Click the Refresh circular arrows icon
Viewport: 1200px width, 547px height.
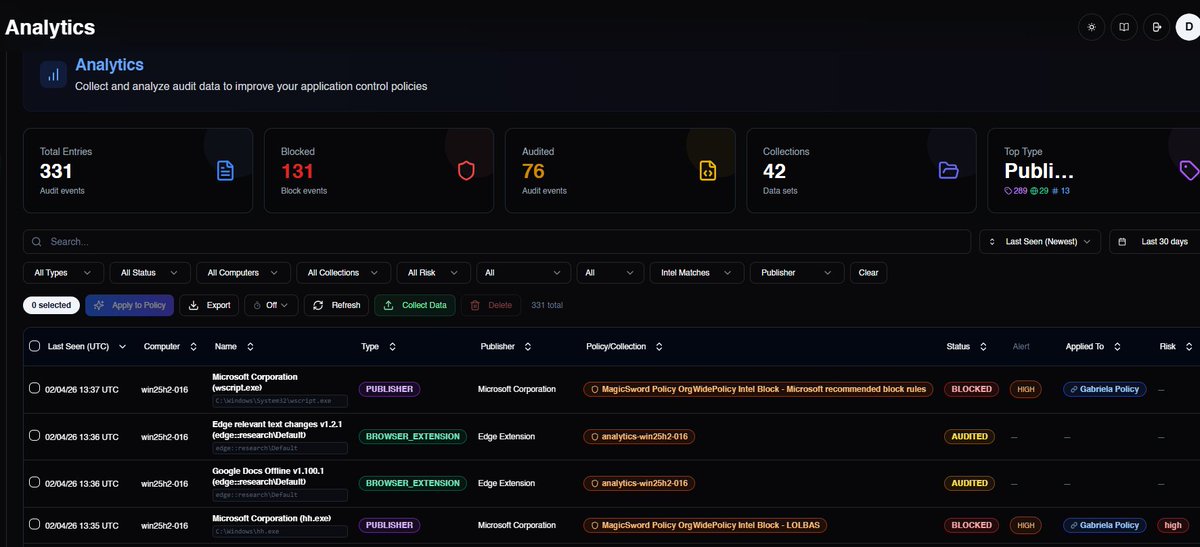pos(319,305)
